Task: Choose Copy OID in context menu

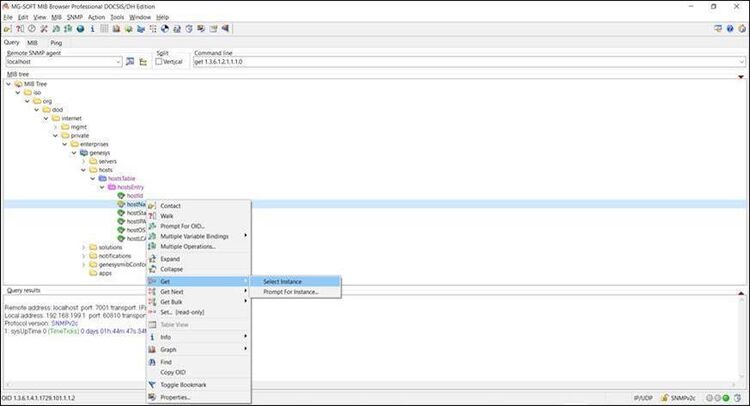Action: pyautogui.click(x=198, y=372)
